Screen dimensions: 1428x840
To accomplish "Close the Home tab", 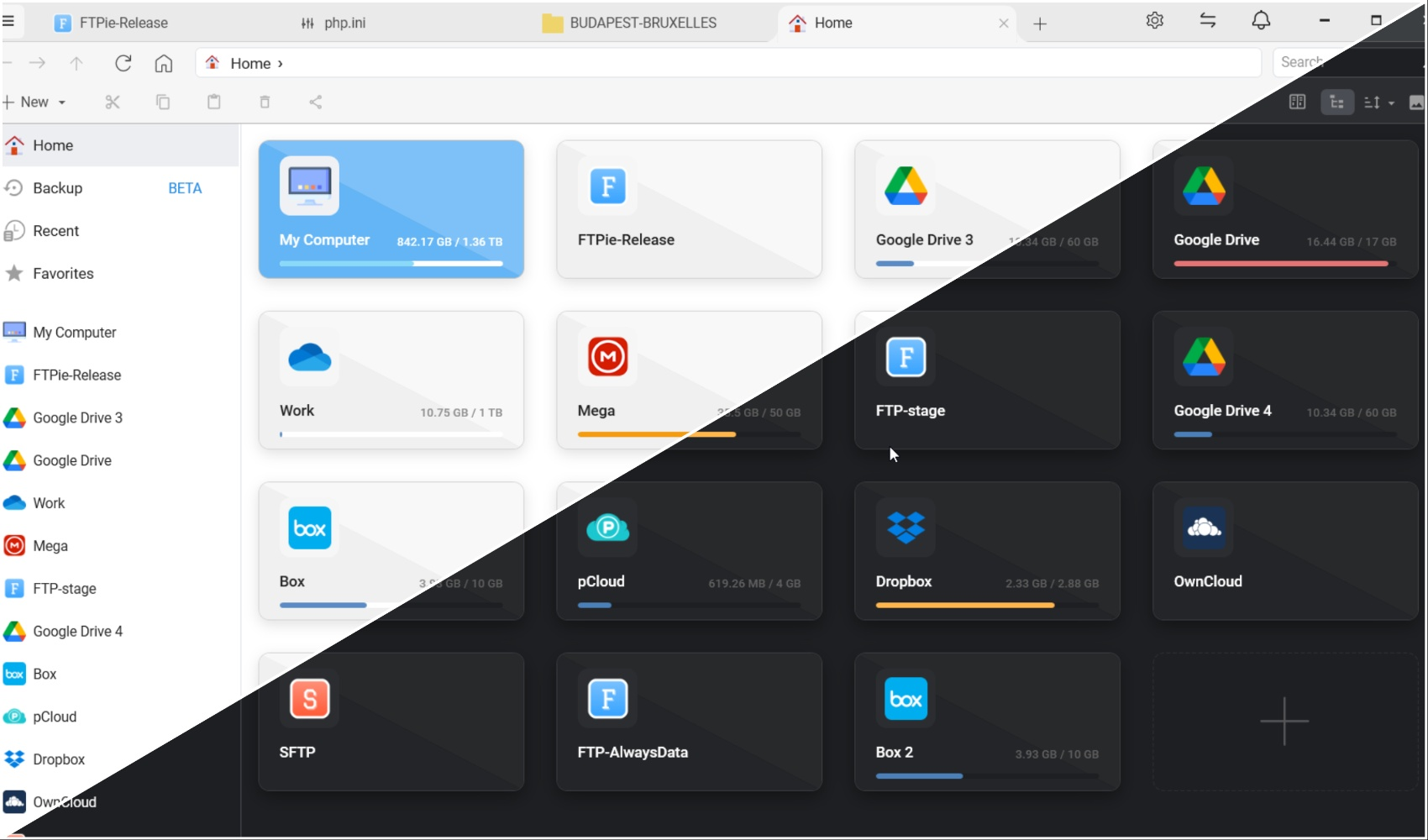I will pyautogui.click(x=1003, y=24).
